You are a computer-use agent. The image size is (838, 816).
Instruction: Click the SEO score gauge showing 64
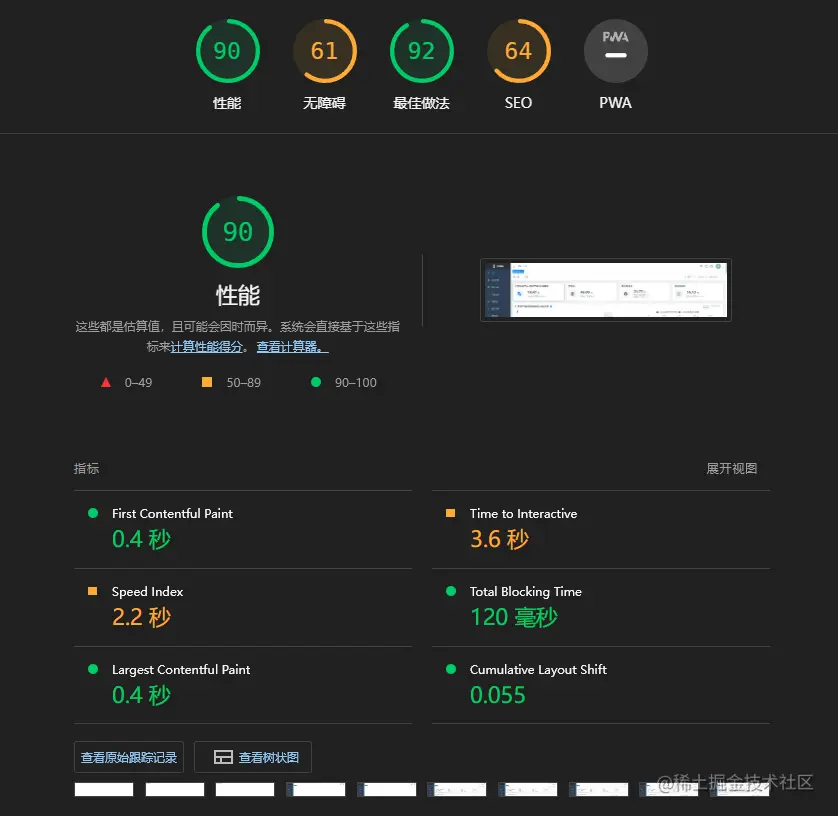(519, 51)
